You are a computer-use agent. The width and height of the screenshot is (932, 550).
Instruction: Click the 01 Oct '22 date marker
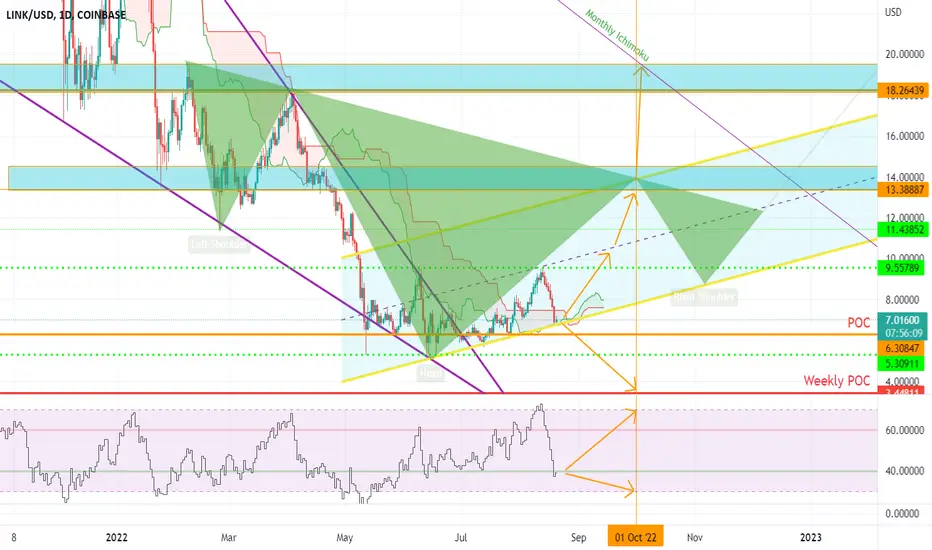[x=635, y=538]
